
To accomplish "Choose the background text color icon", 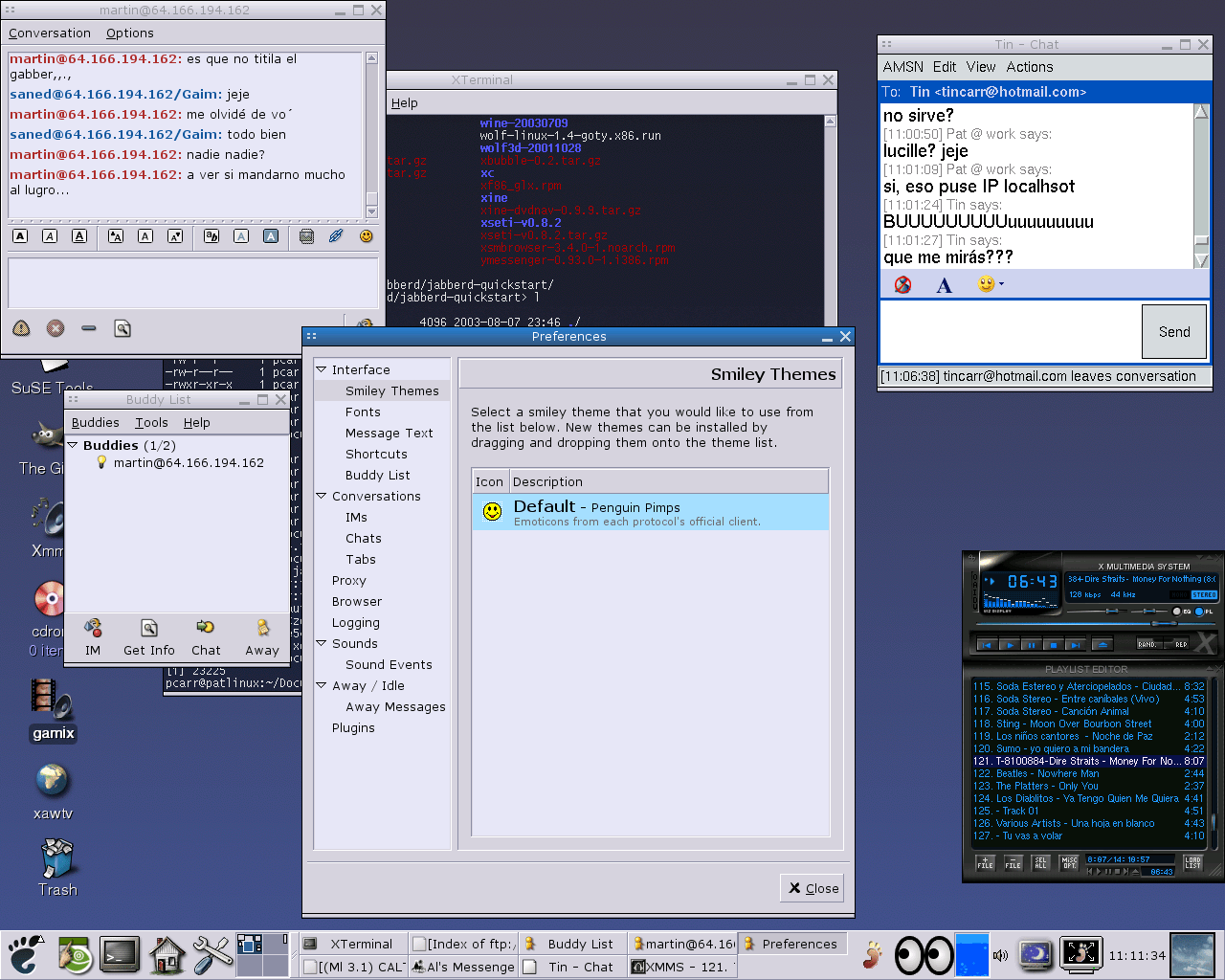I will 271,236.
